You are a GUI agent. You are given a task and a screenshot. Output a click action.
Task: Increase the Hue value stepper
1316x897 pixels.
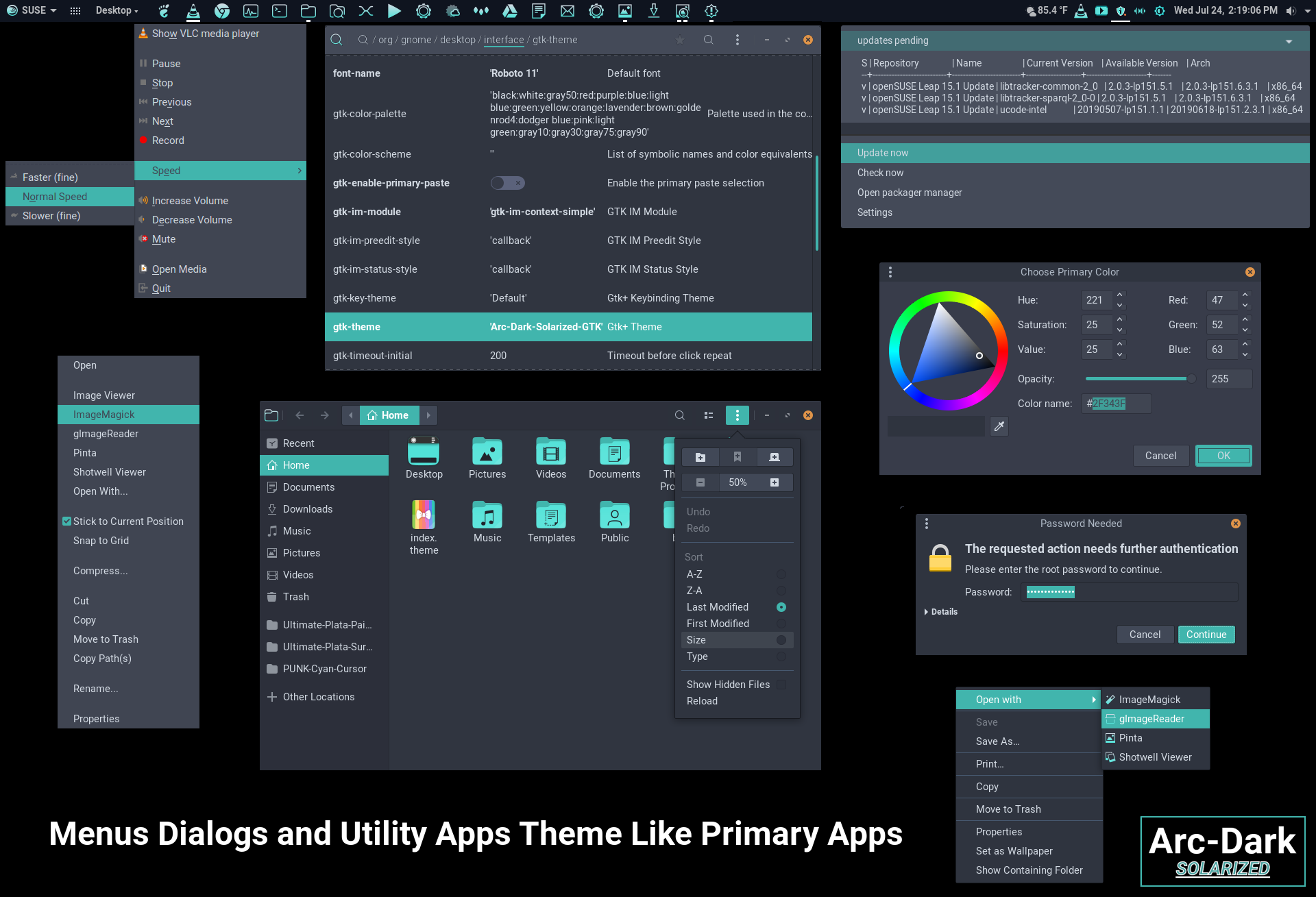pyautogui.click(x=1120, y=295)
